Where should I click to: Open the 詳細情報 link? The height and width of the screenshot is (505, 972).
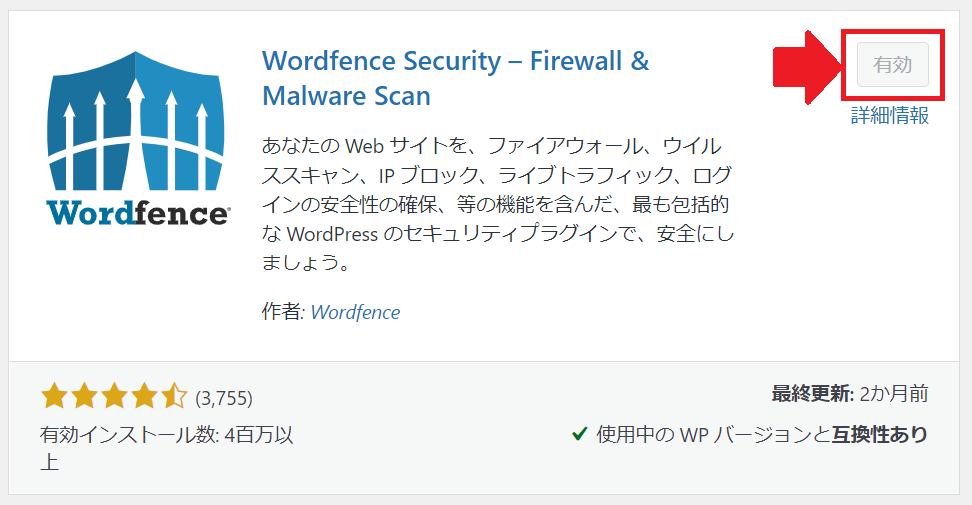pos(890,116)
